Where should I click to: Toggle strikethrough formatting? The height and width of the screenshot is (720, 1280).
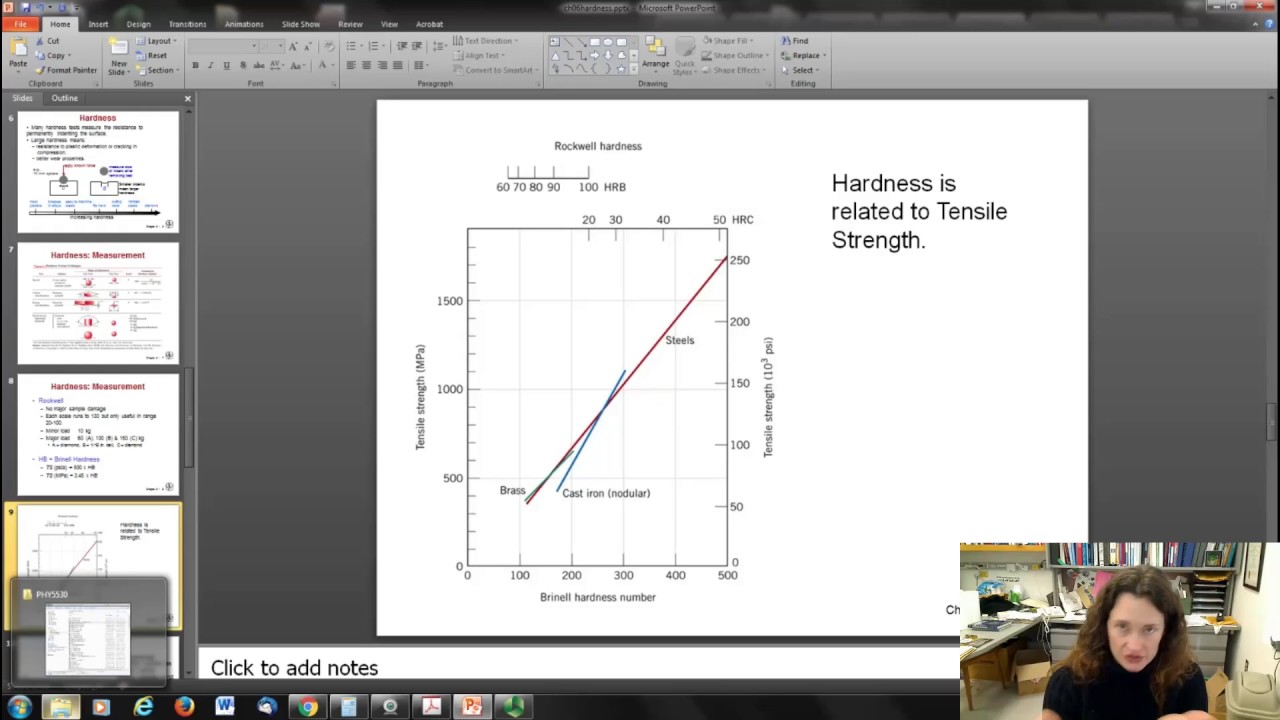tap(258, 66)
